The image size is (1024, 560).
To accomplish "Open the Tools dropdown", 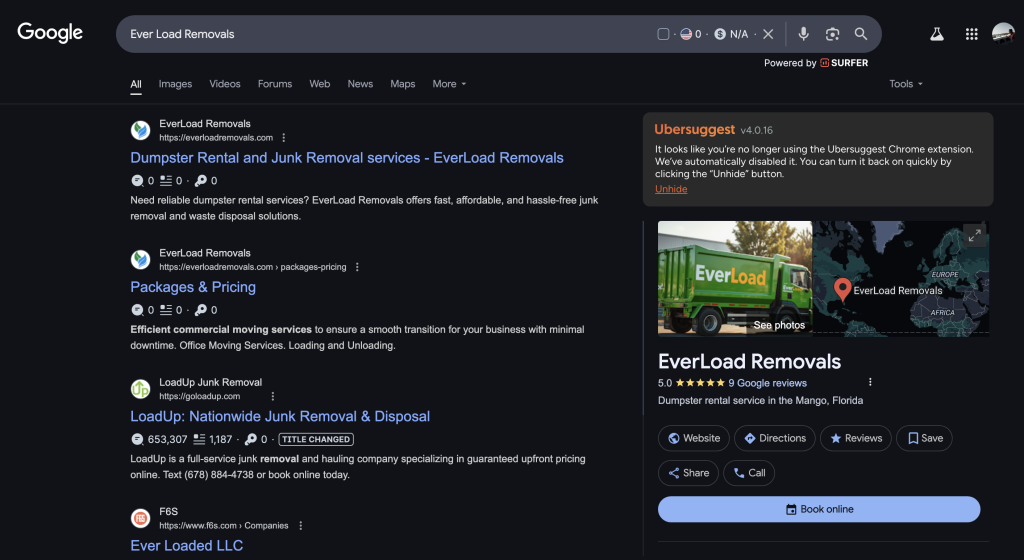I will coord(906,84).
